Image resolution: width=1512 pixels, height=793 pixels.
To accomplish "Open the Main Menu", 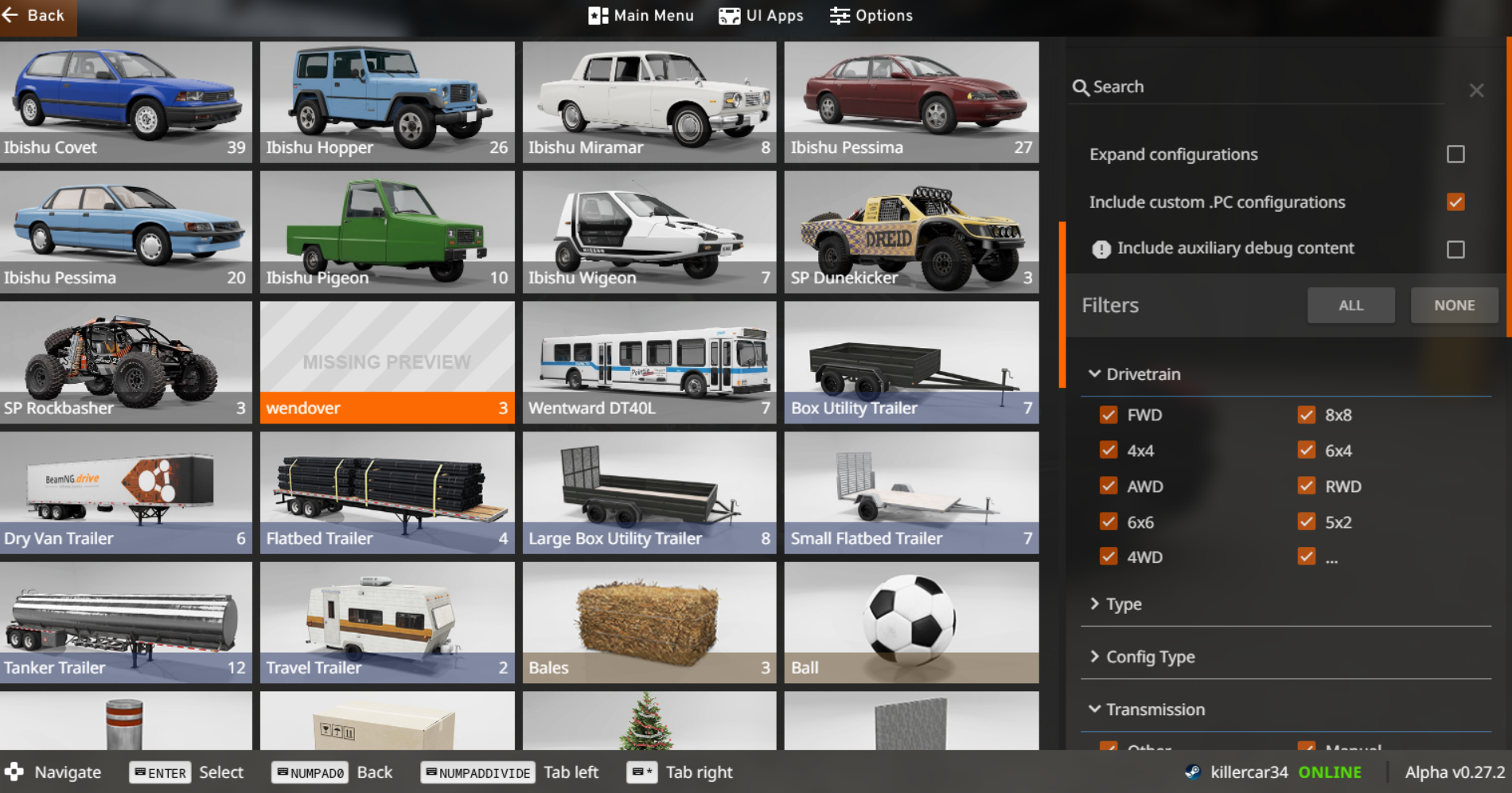I will [x=641, y=16].
